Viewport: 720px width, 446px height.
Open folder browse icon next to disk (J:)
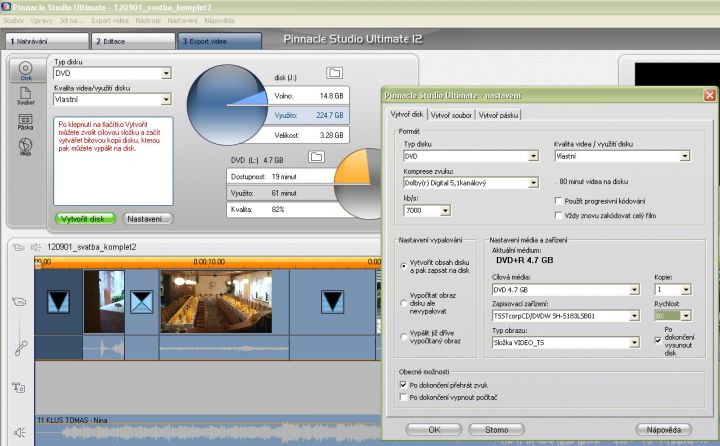pos(334,73)
